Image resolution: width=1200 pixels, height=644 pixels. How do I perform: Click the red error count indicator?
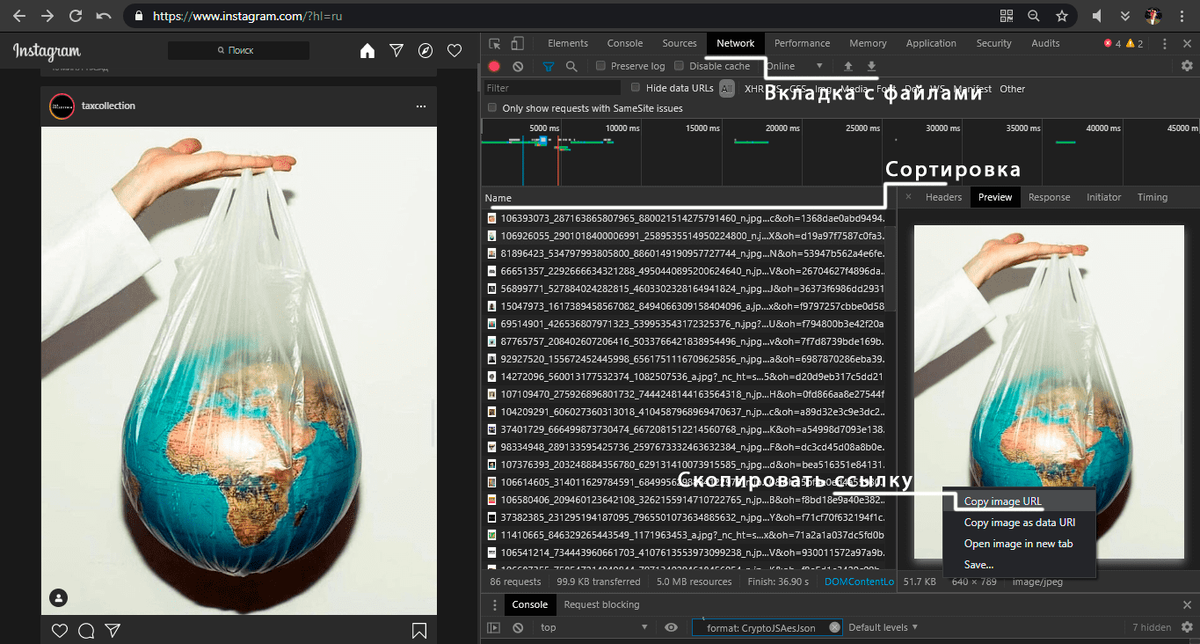click(x=1112, y=43)
